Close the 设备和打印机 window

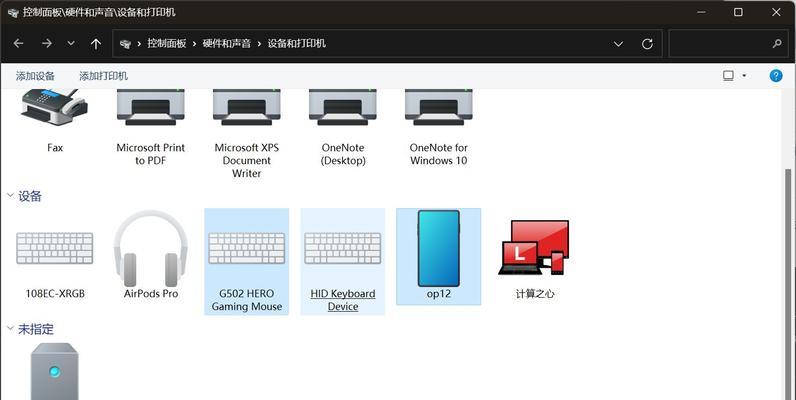[x=776, y=12]
